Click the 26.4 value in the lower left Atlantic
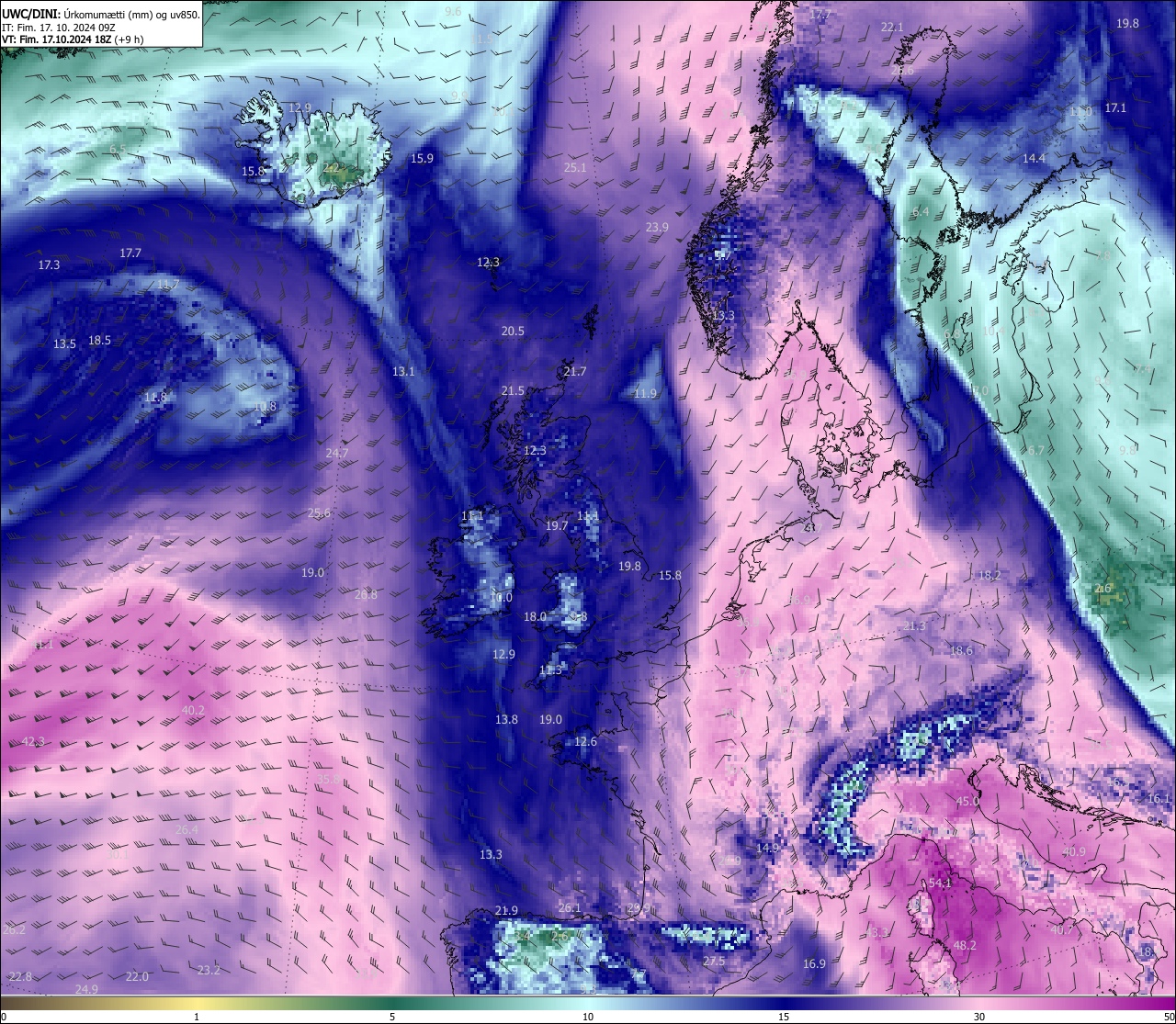 point(187,829)
